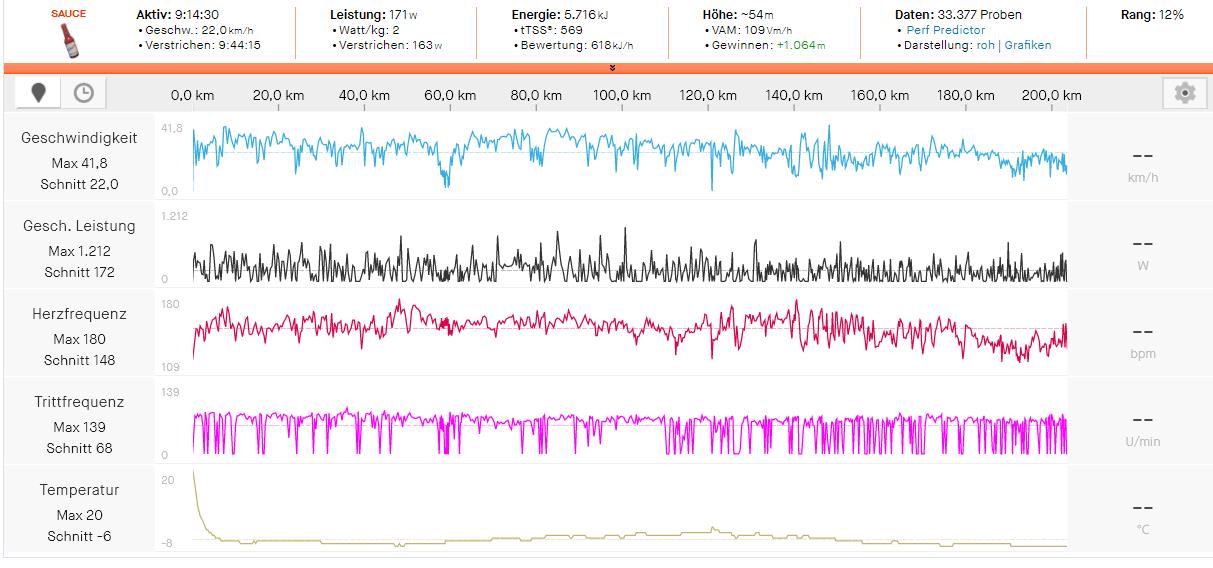Viewport: 1213px width, 568px height.
Task: Switch x-axis to time with clock icon
Action: click(x=84, y=93)
